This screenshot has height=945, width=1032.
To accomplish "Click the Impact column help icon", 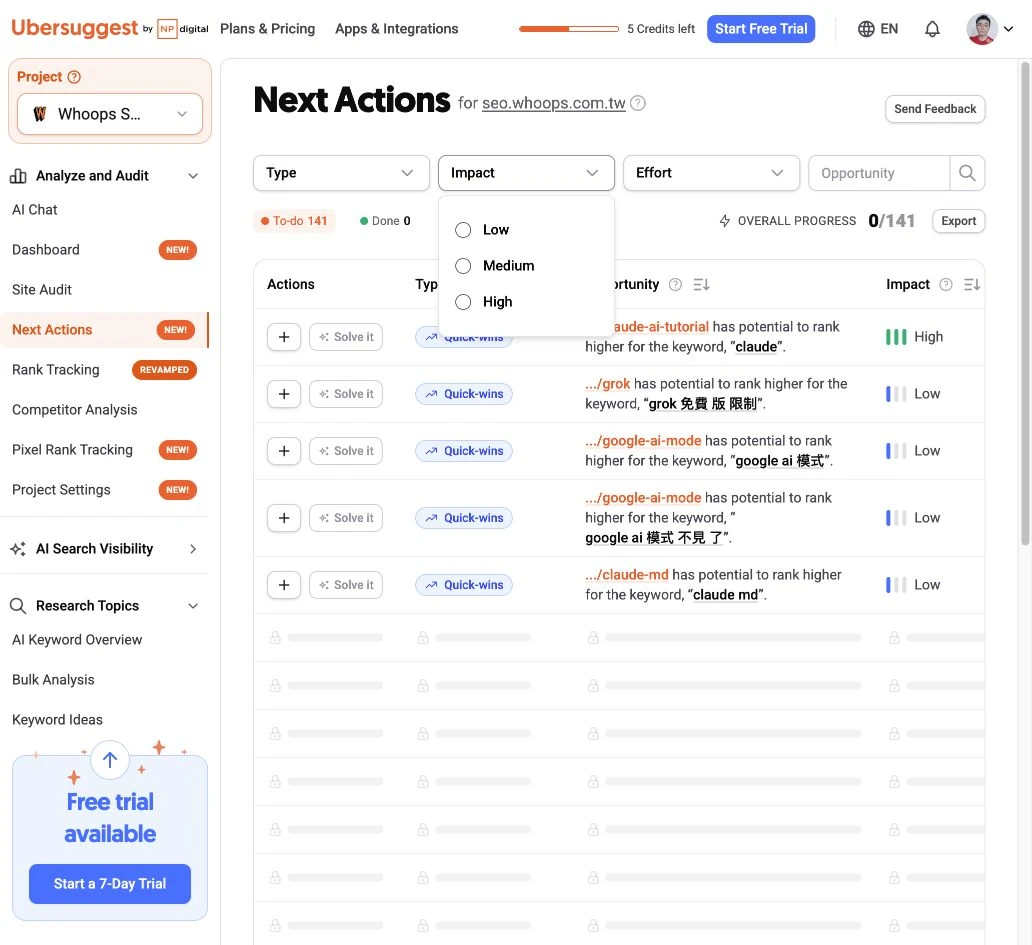I will [946, 284].
